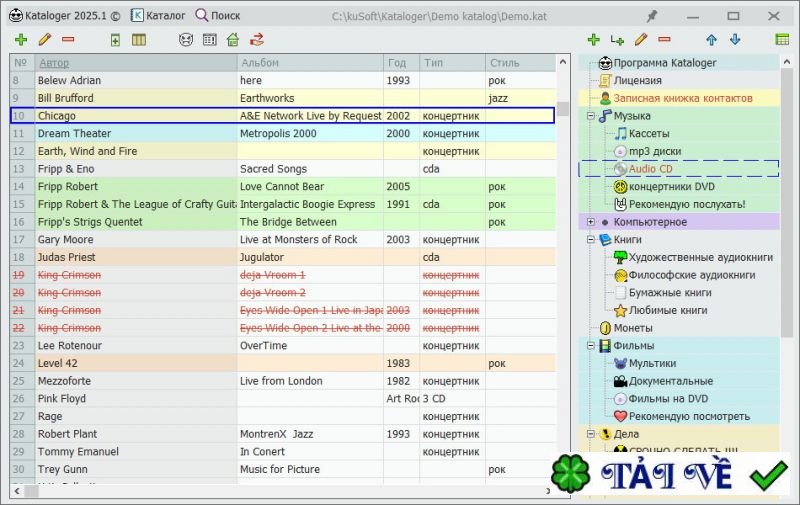Click the green home icon in toolbar
This screenshot has height=505, width=800.
point(233,40)
